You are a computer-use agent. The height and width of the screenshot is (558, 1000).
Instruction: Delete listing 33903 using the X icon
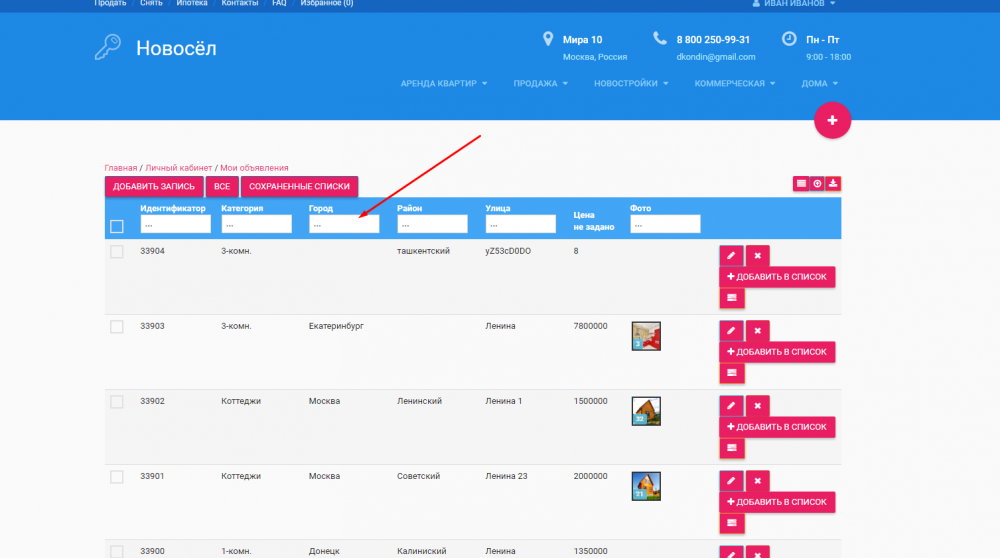(x=757, y=330)
